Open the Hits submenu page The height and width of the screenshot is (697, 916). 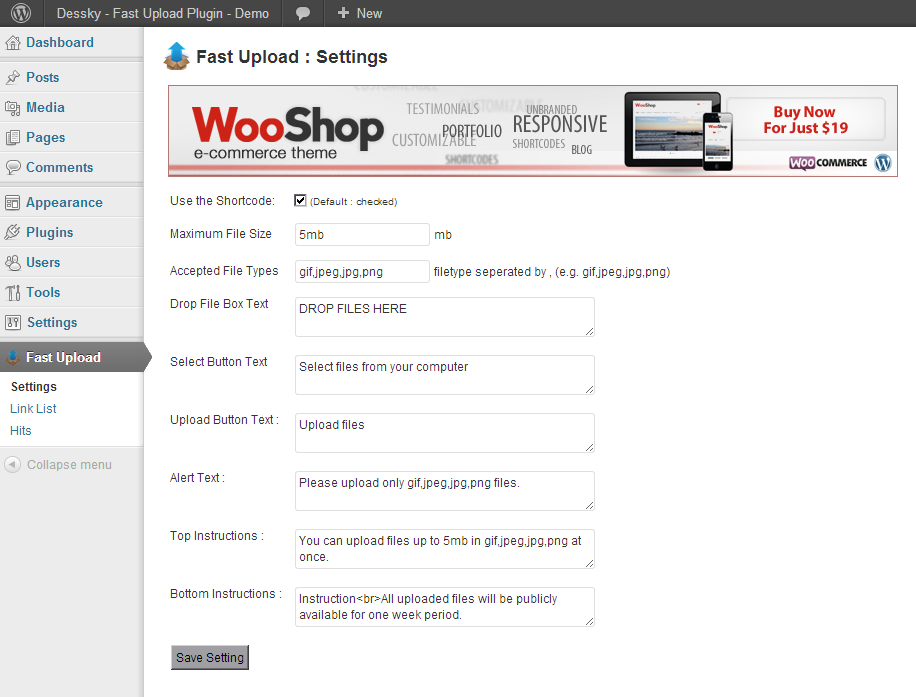(21, 431)
